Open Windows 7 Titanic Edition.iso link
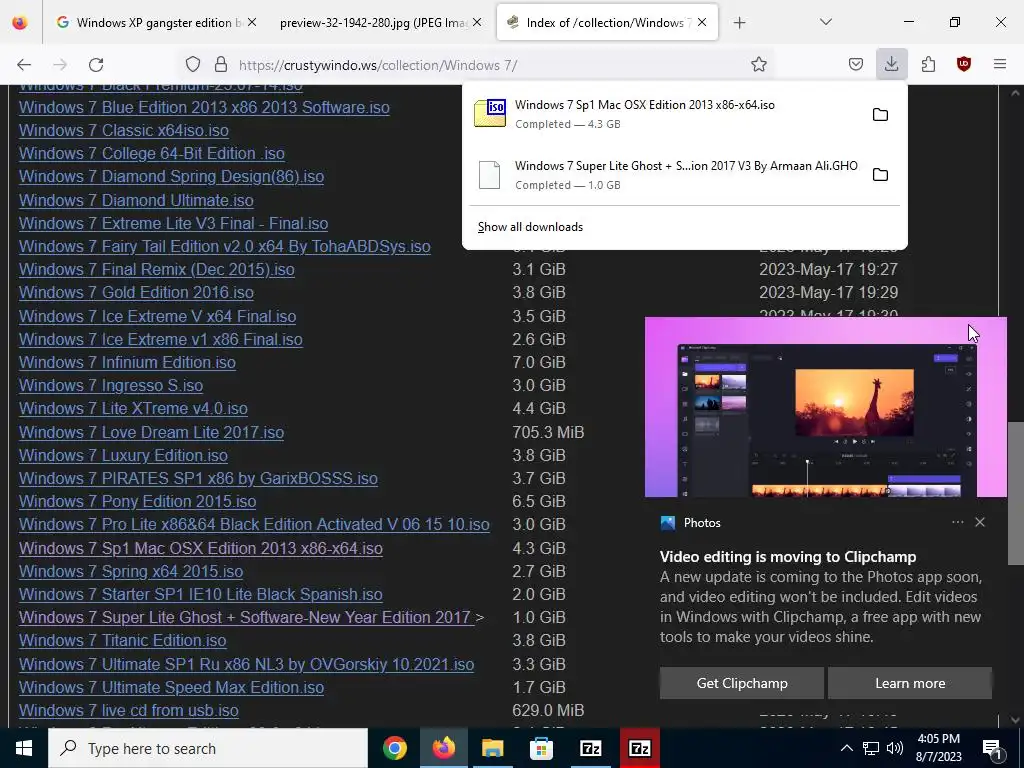 point(123,641)
